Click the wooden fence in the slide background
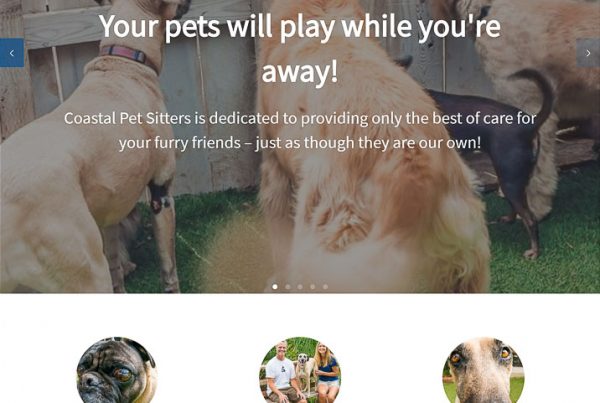 [214, 115]
